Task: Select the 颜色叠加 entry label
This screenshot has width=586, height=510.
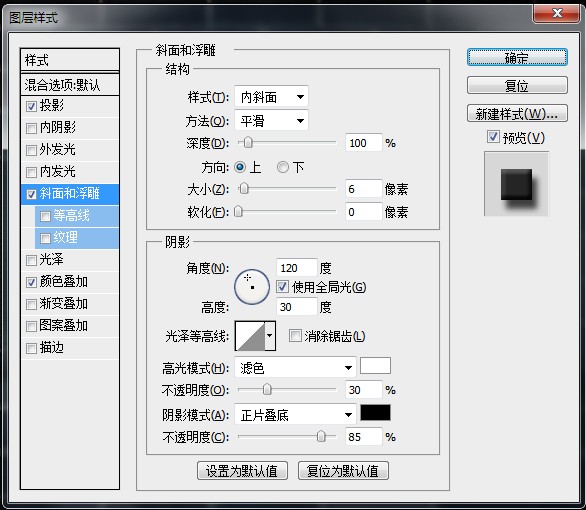Action: 64,281
